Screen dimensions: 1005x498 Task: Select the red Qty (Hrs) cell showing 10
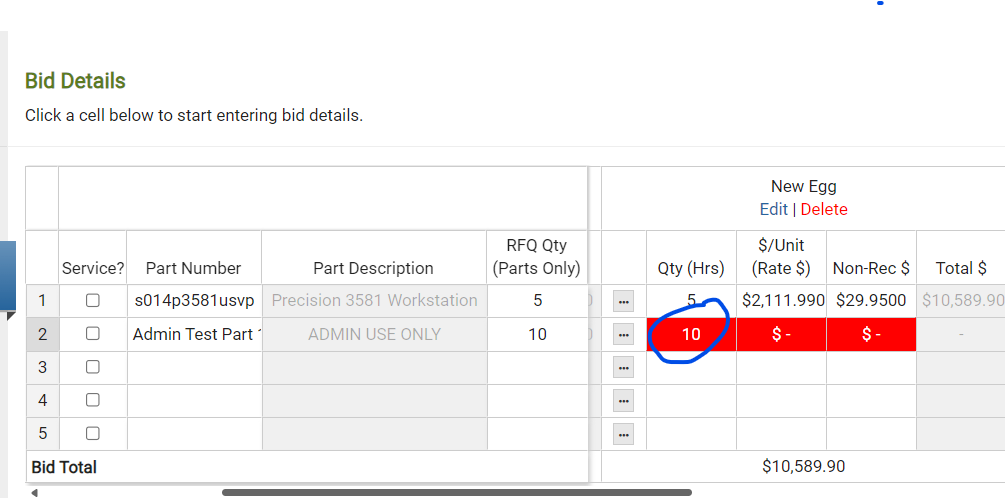point(691,335)
